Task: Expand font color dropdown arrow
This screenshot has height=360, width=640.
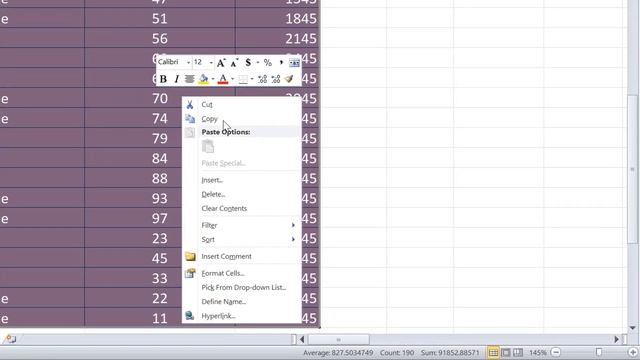Action: [232, 79]
